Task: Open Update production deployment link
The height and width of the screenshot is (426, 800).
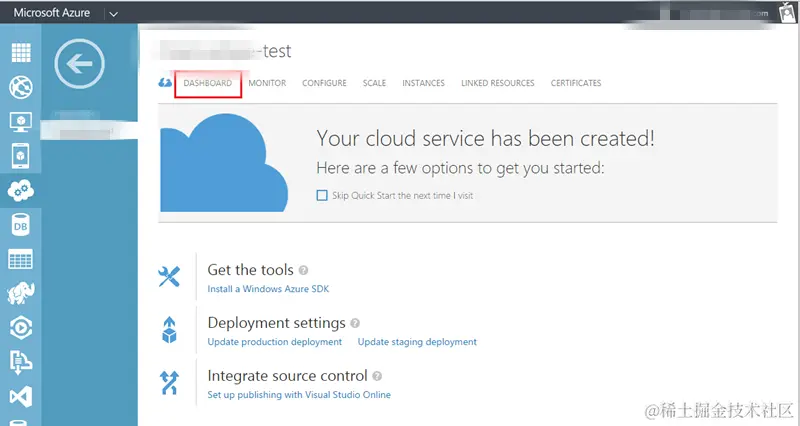Action: click(x=274, y=342)
